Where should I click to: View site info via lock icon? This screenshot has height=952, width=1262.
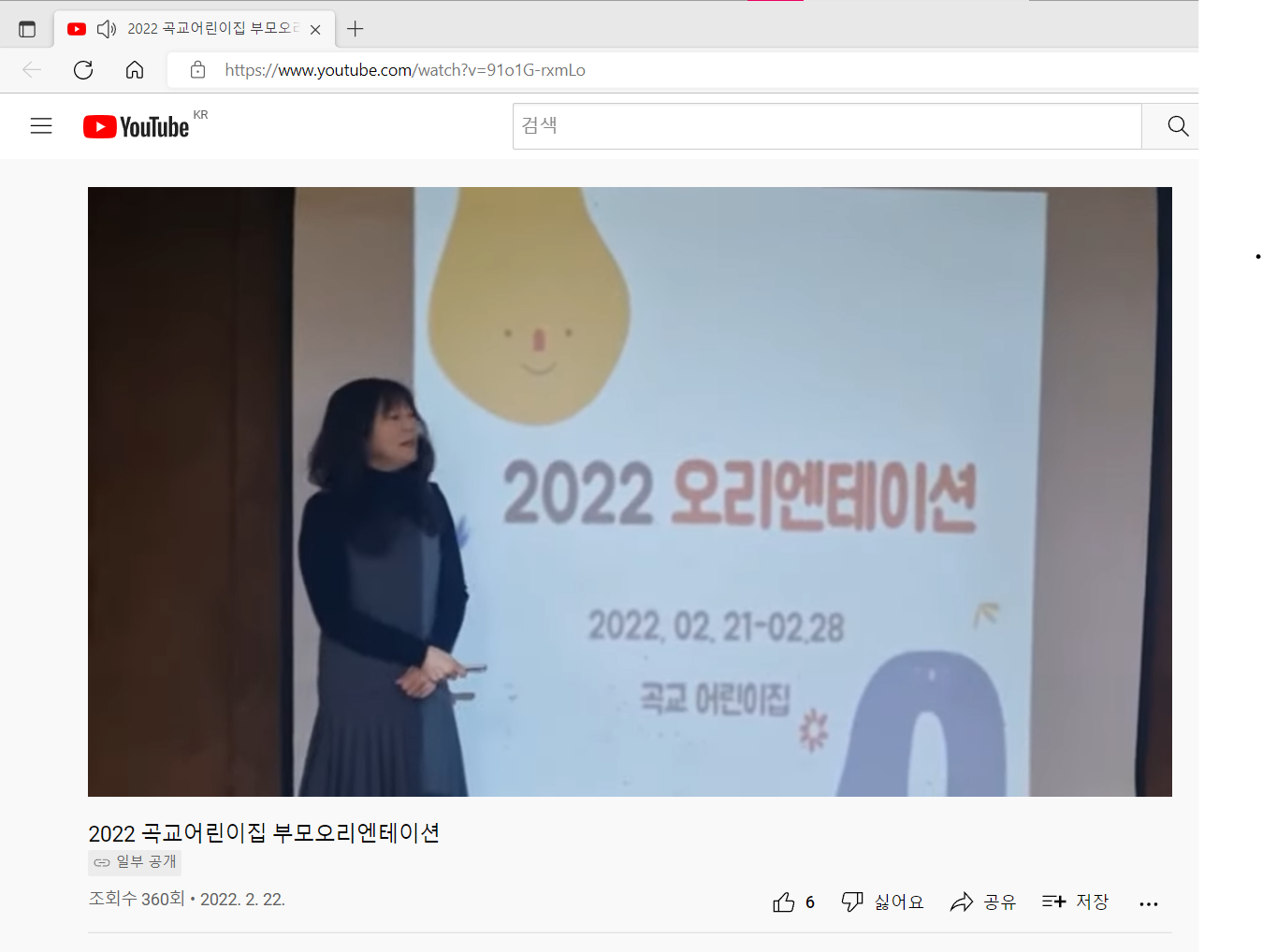coord(197,70)
